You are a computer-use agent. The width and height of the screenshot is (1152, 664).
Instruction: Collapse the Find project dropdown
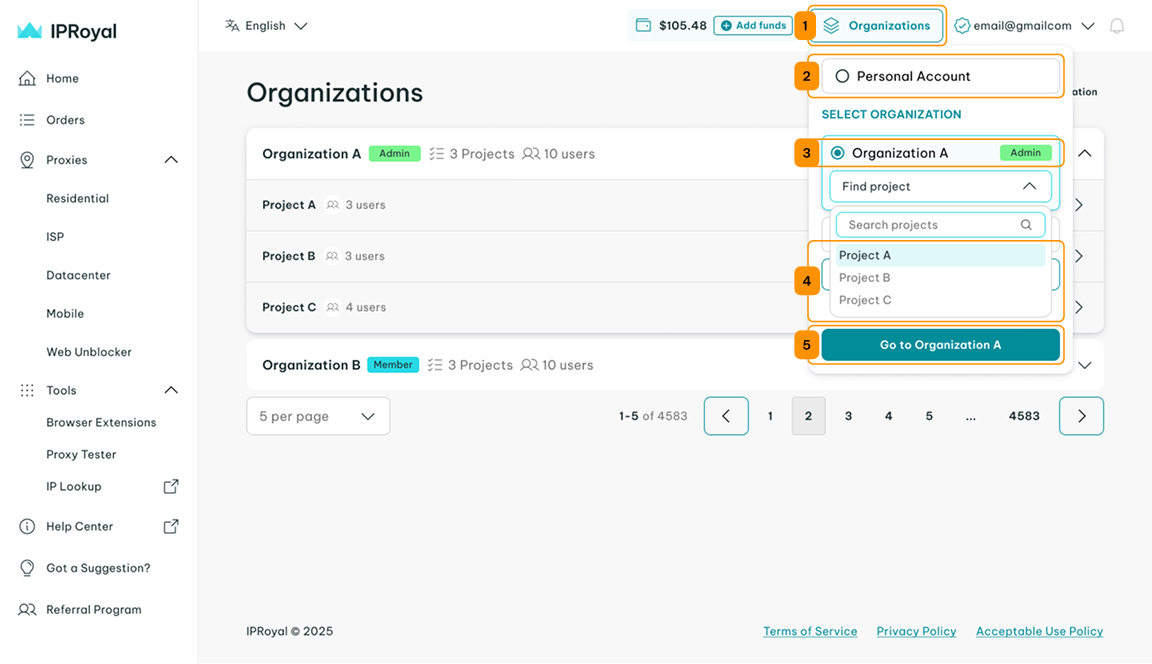[x=1029, y=186]
